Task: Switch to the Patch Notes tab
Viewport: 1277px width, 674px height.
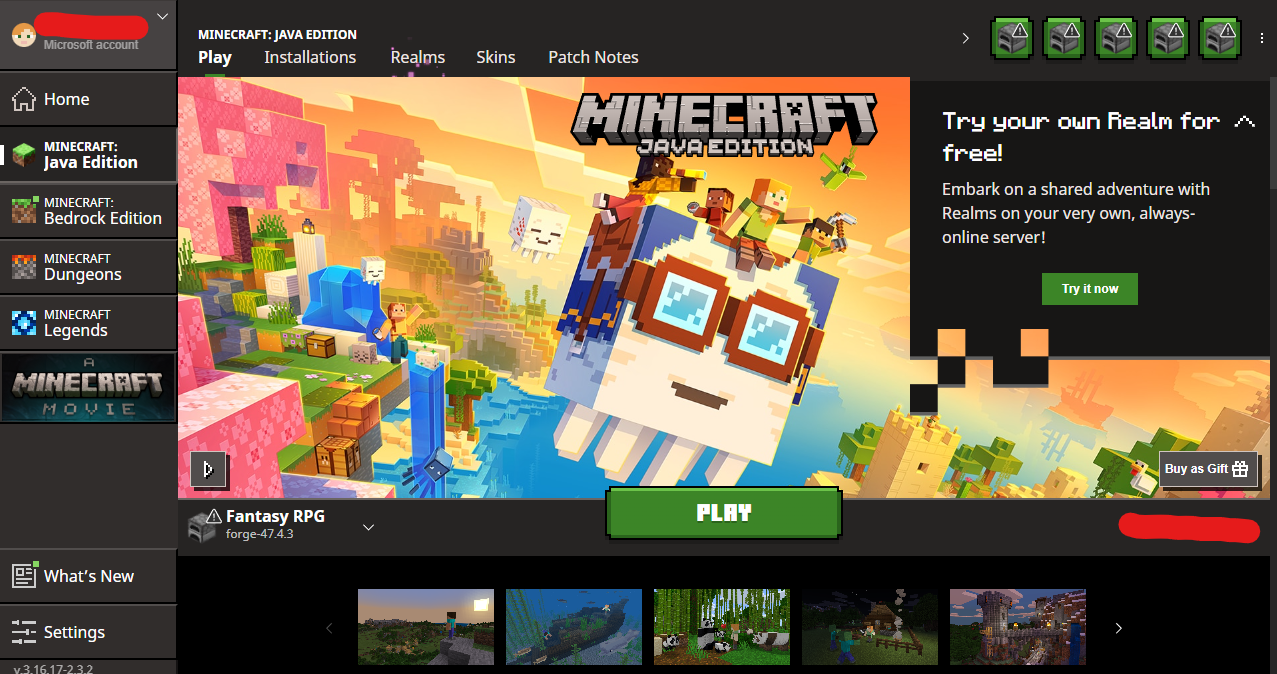Action: pyautogui.click(x=593, y=57)
